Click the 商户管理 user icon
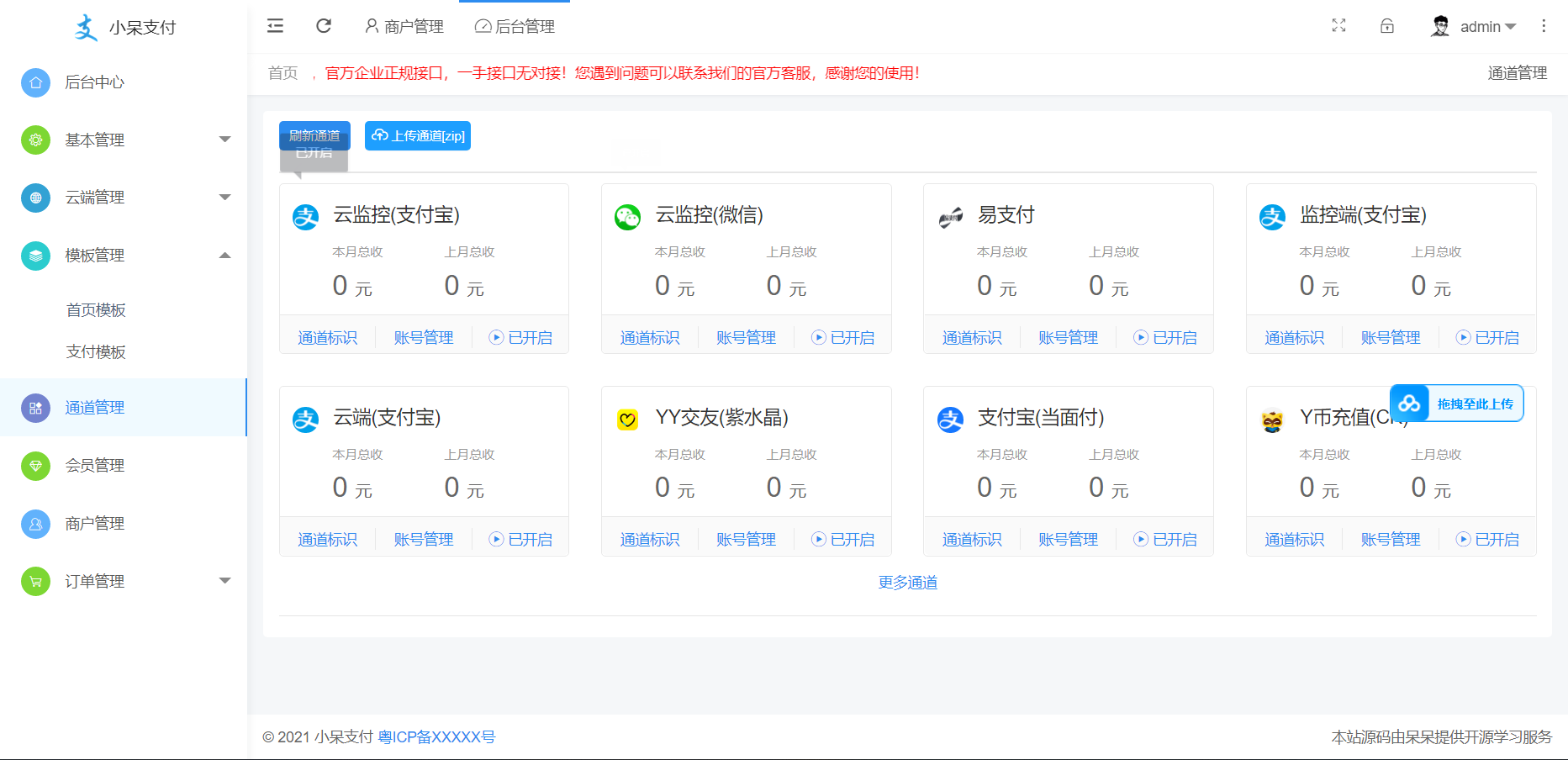The height and width of the screenshot is (760, 1568). pyautogui.click(x=35, y=524)
